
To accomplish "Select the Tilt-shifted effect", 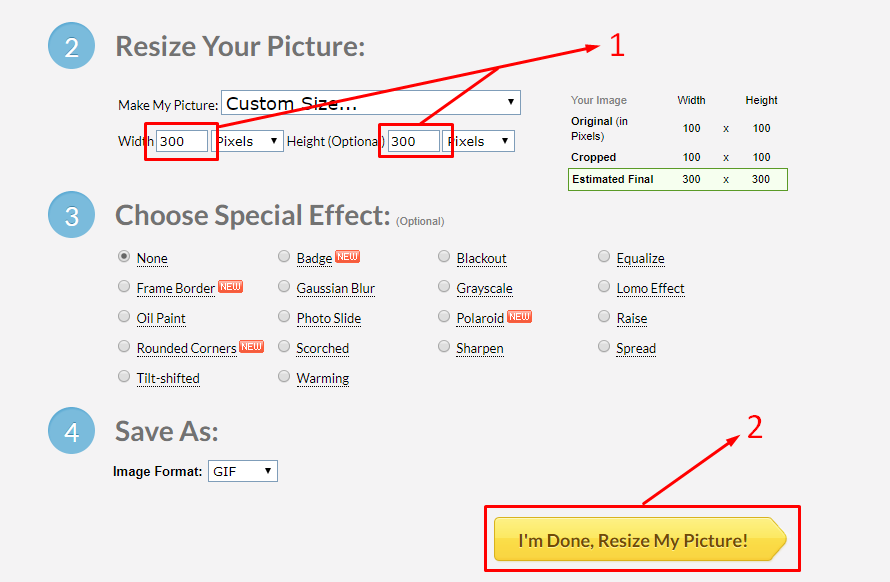I will [x=124, y=377].
